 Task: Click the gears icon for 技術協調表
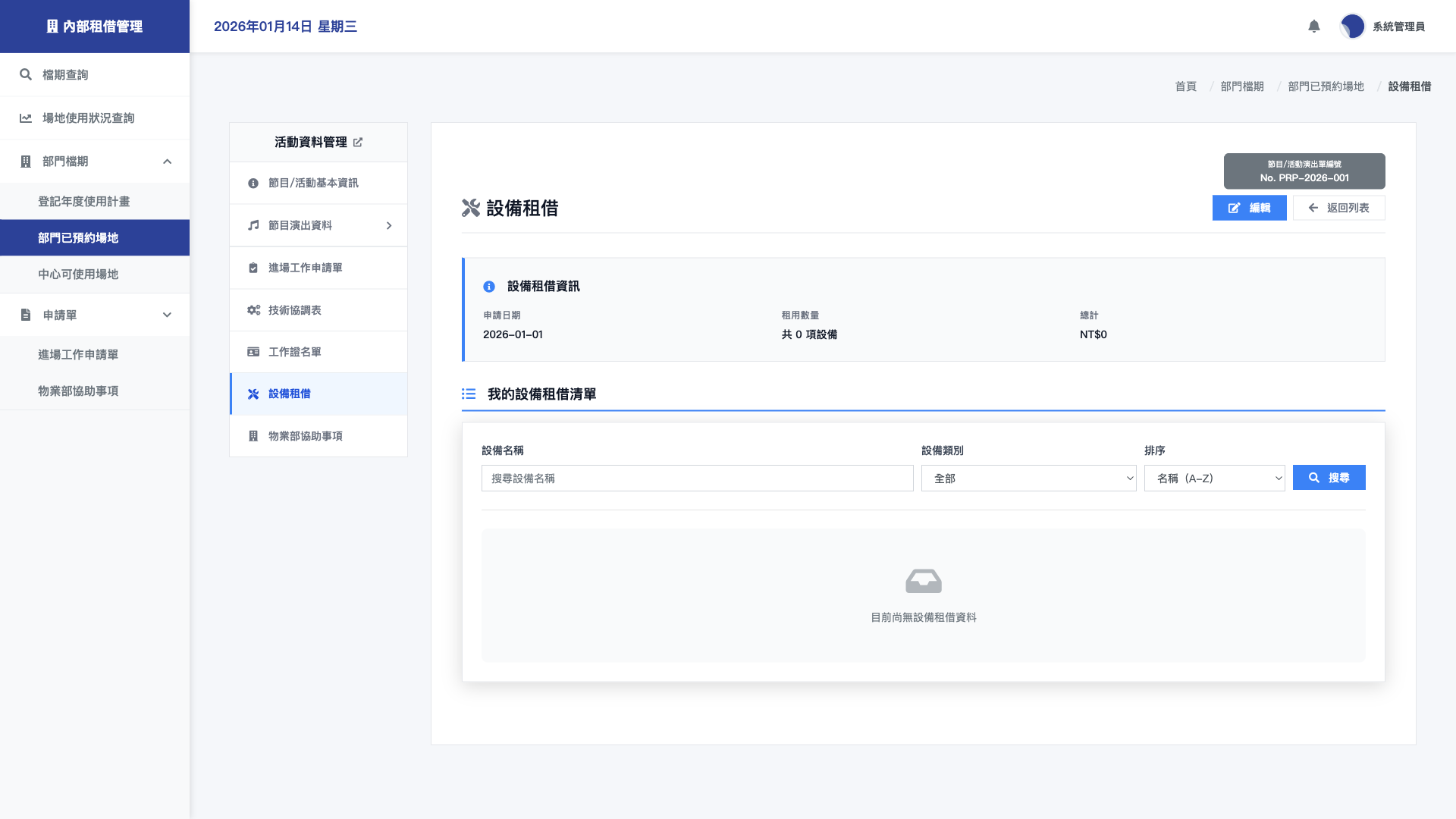click(253, 310)
